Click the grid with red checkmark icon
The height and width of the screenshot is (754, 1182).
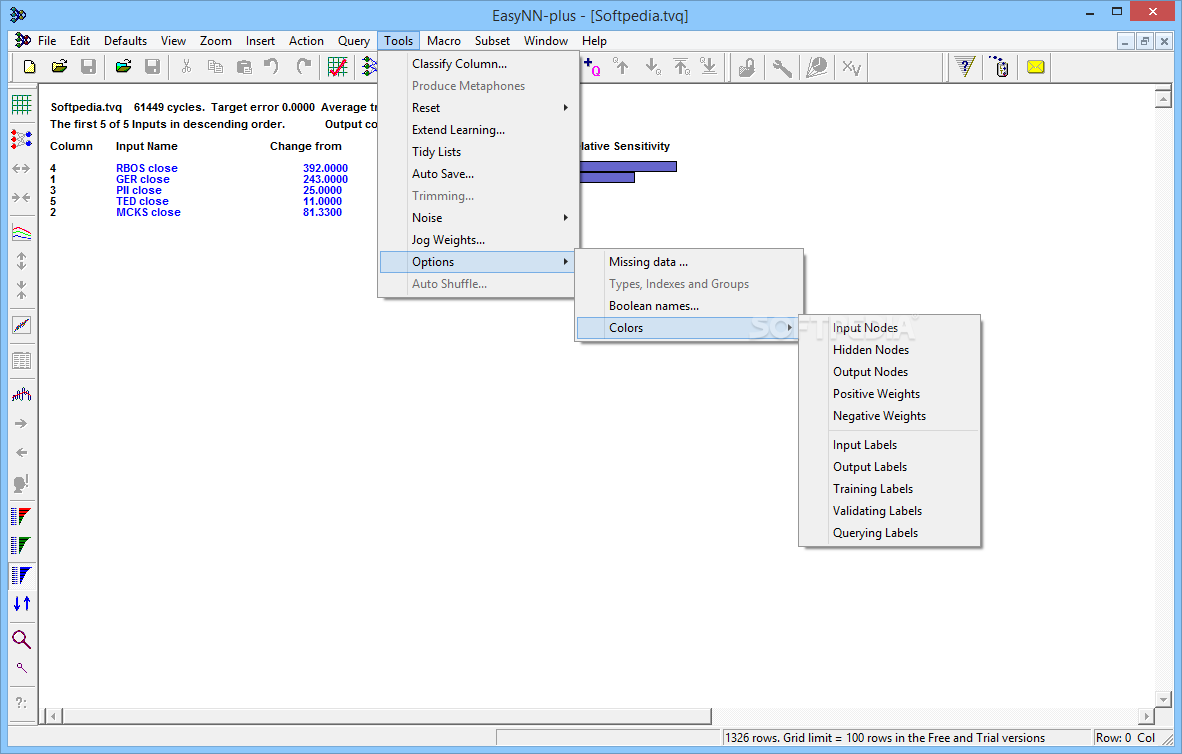click(337, 67)
